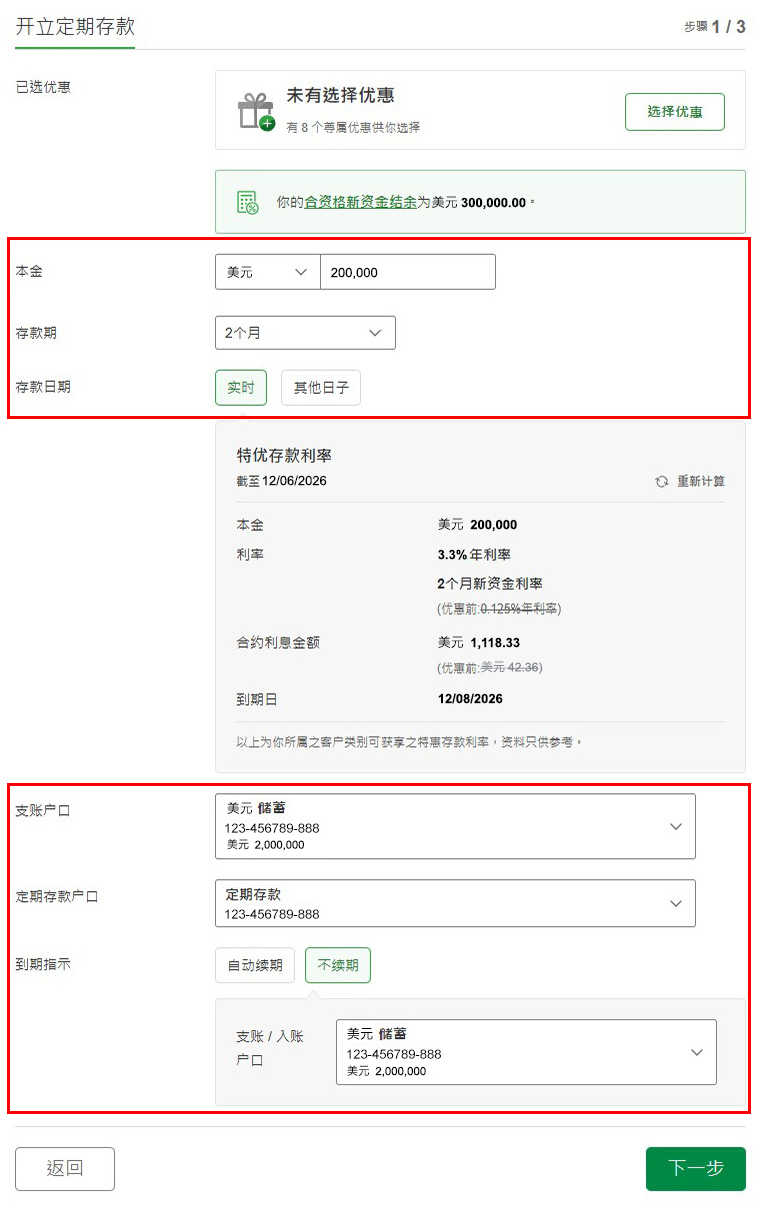Screen dimensions: 760x1206
Task: Click the calculator icon in green banner
Action: point(247,202)
